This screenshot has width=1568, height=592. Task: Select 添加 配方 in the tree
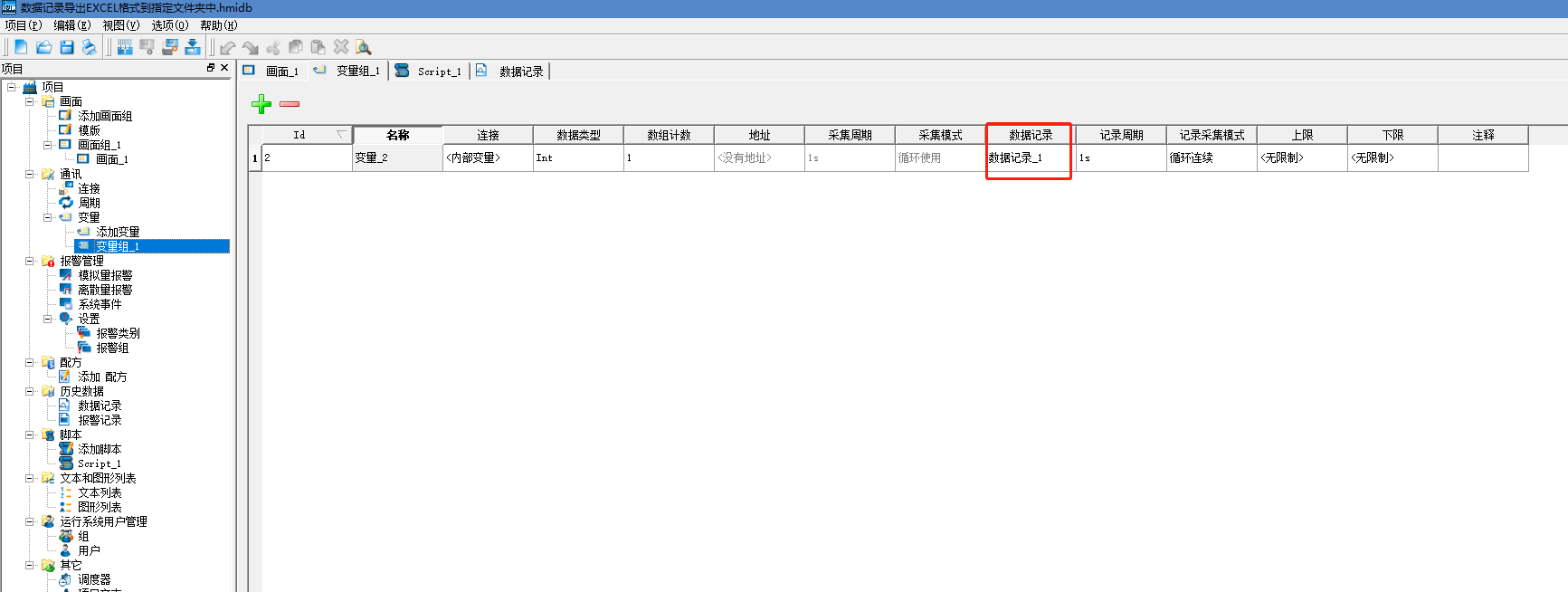[102, 377]
